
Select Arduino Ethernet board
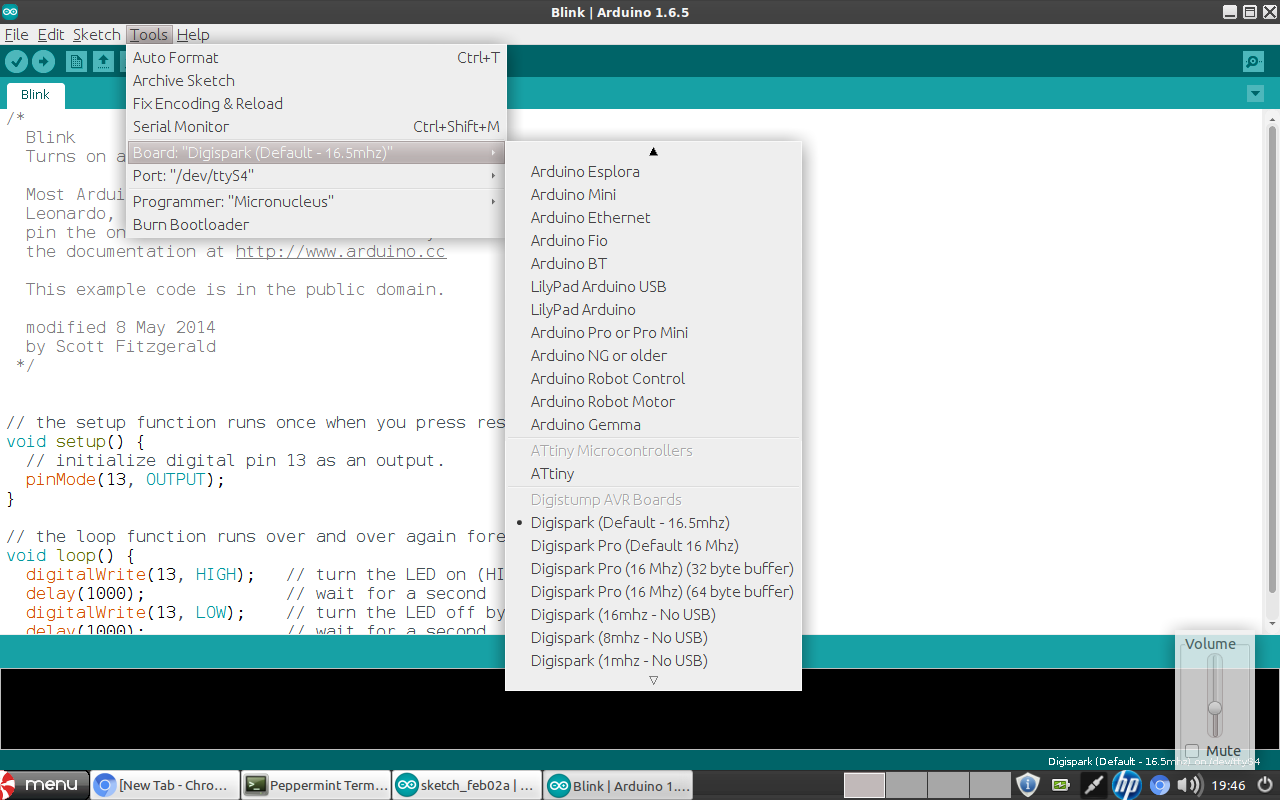pyautogui.click(x=654, y=217)
